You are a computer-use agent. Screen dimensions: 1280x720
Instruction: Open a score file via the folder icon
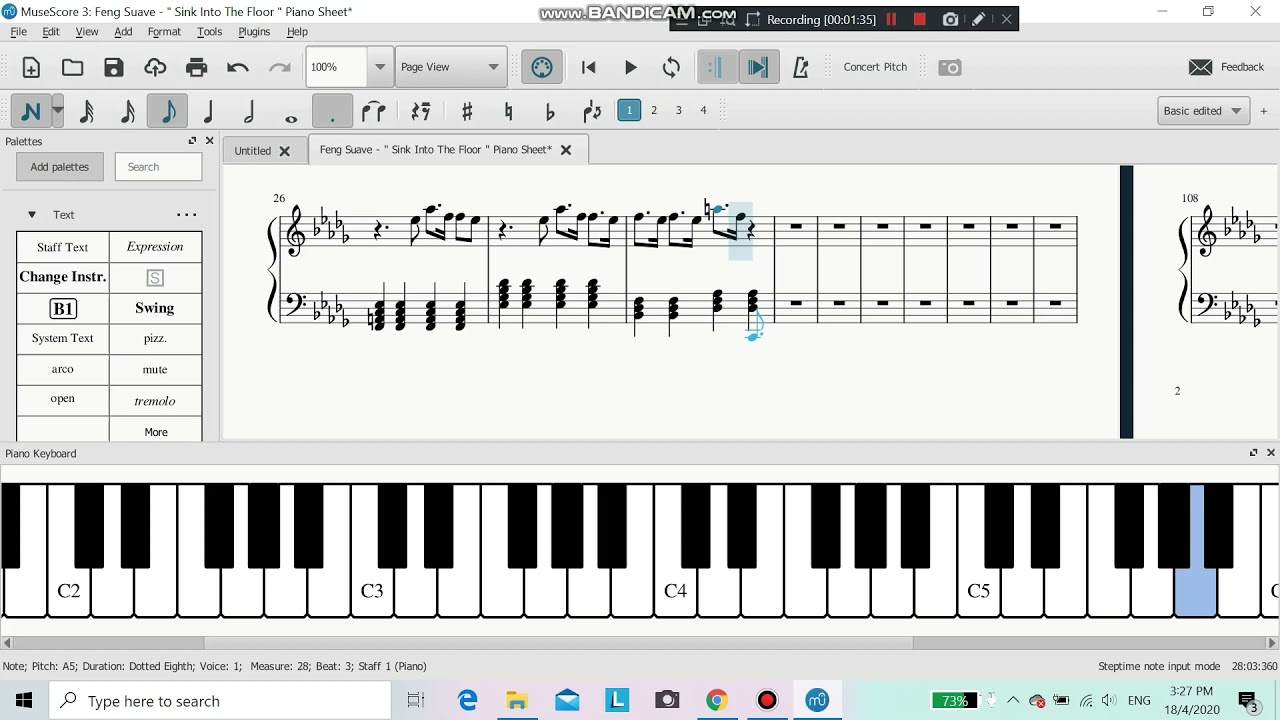point(72,68)
